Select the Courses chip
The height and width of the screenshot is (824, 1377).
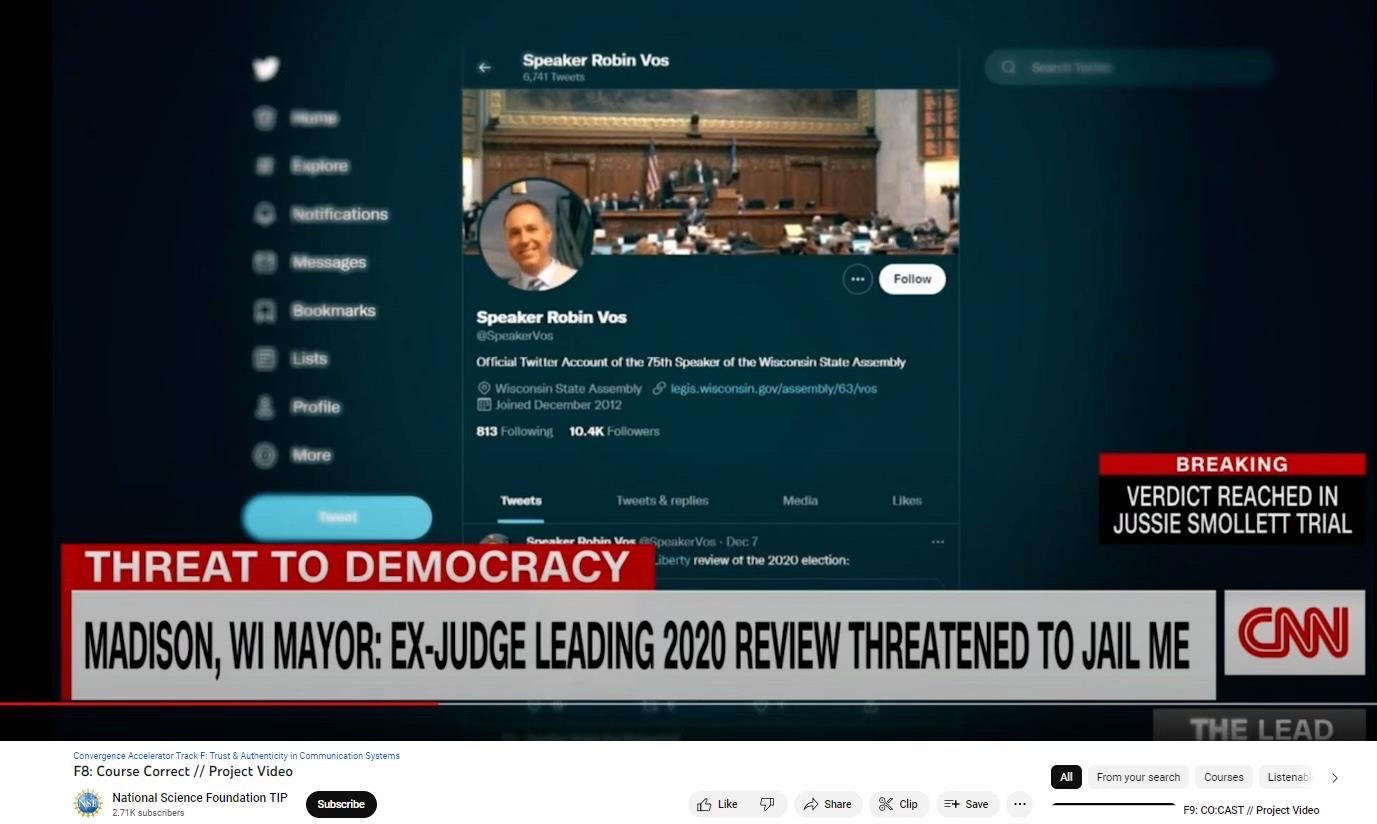1224,777
